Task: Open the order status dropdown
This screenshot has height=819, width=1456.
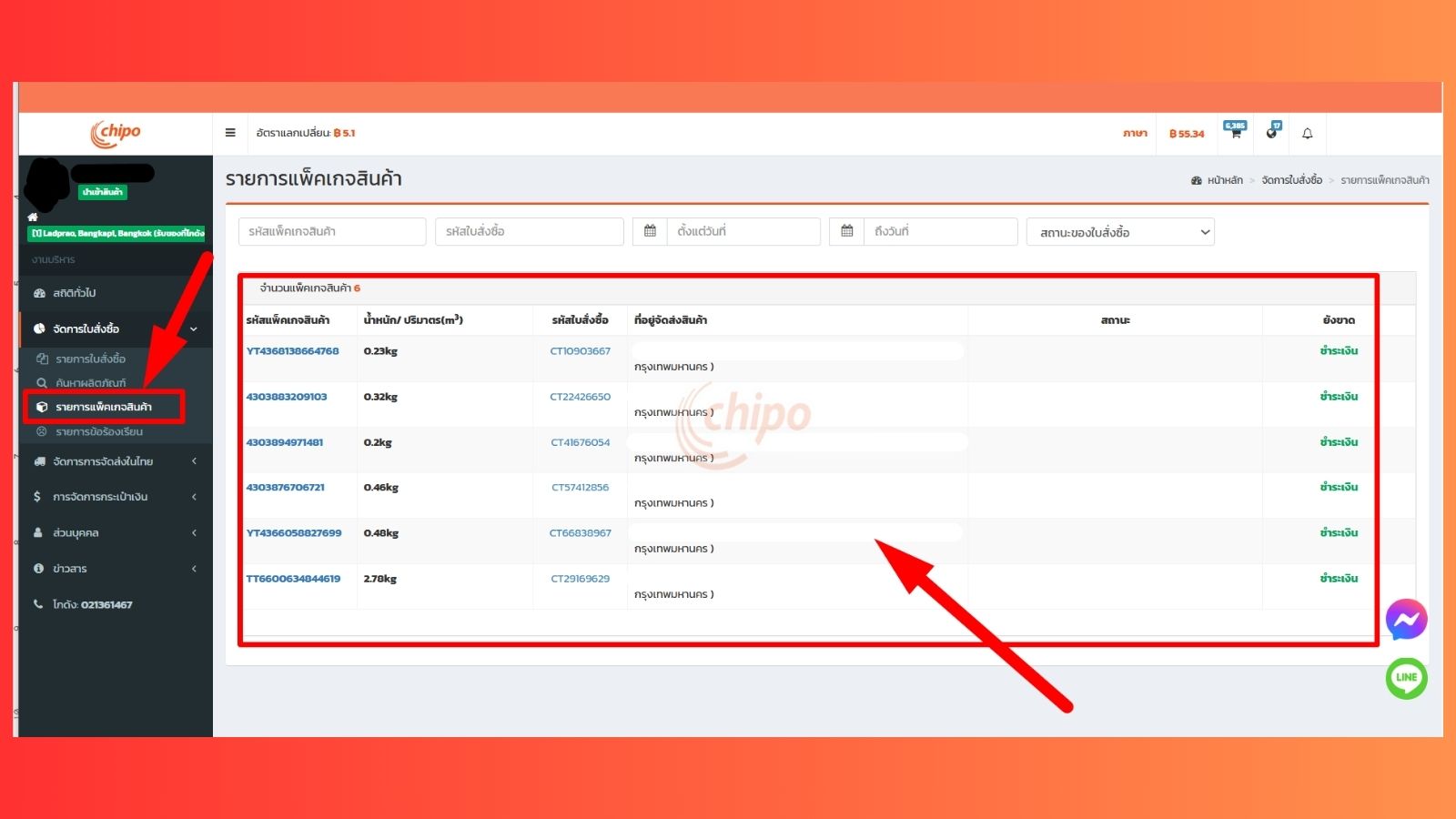Action: 1120,232
